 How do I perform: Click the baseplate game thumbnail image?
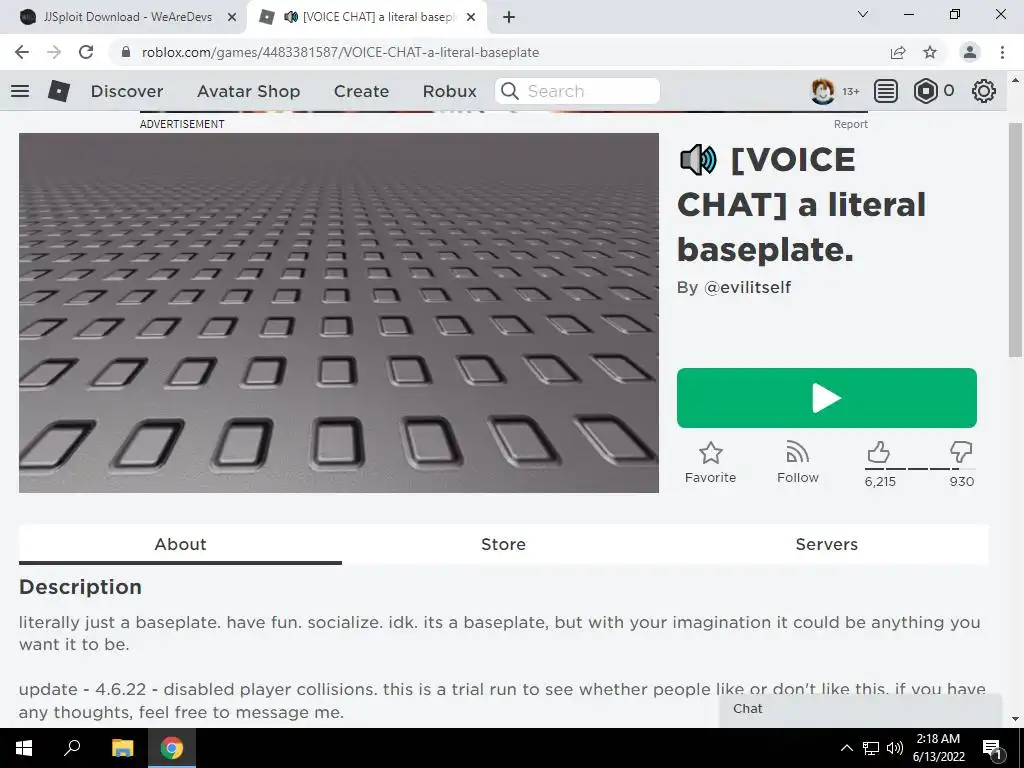click(x=339, y=313)
